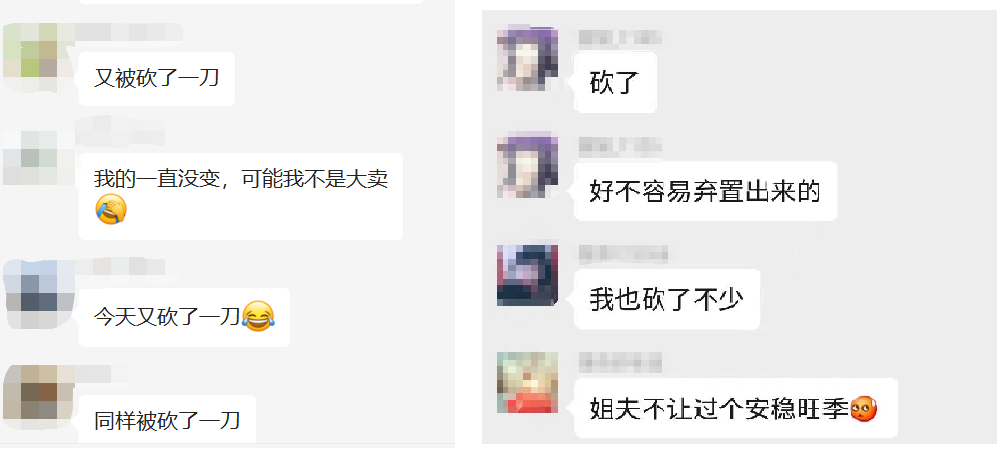Select the message '我的一直没变，可能我不是大卖'
Viewport: 997px width, 453px height.
pyautogui.click(x=241, y=196)
